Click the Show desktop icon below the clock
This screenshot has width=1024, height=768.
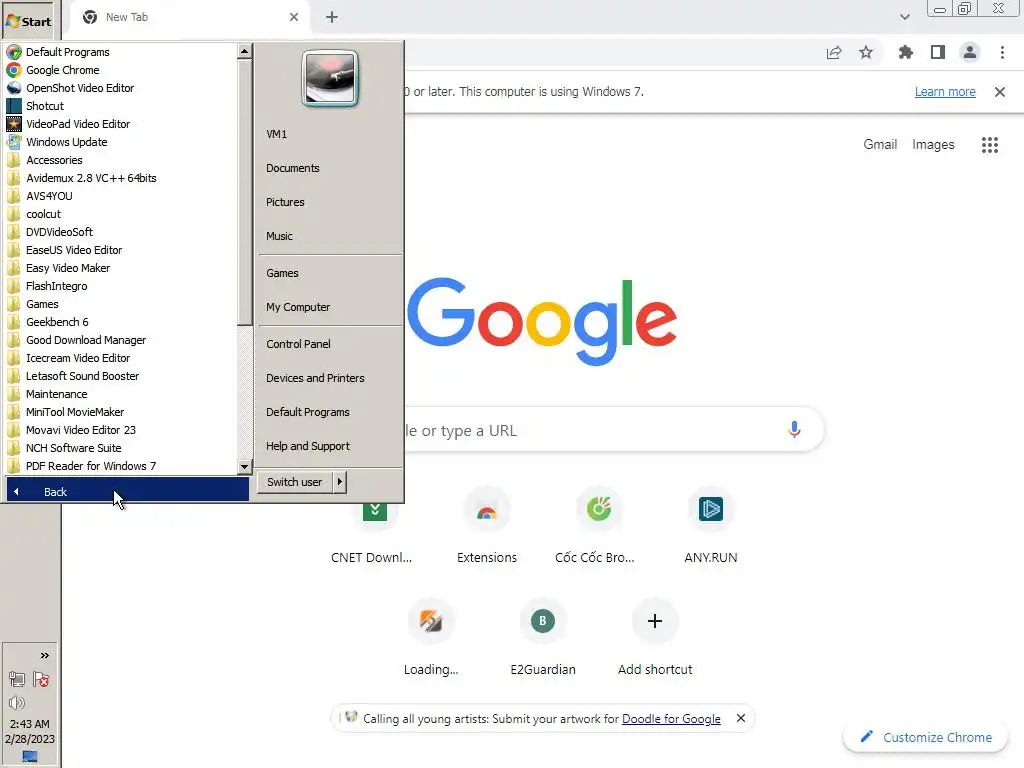tap(29, 756)
